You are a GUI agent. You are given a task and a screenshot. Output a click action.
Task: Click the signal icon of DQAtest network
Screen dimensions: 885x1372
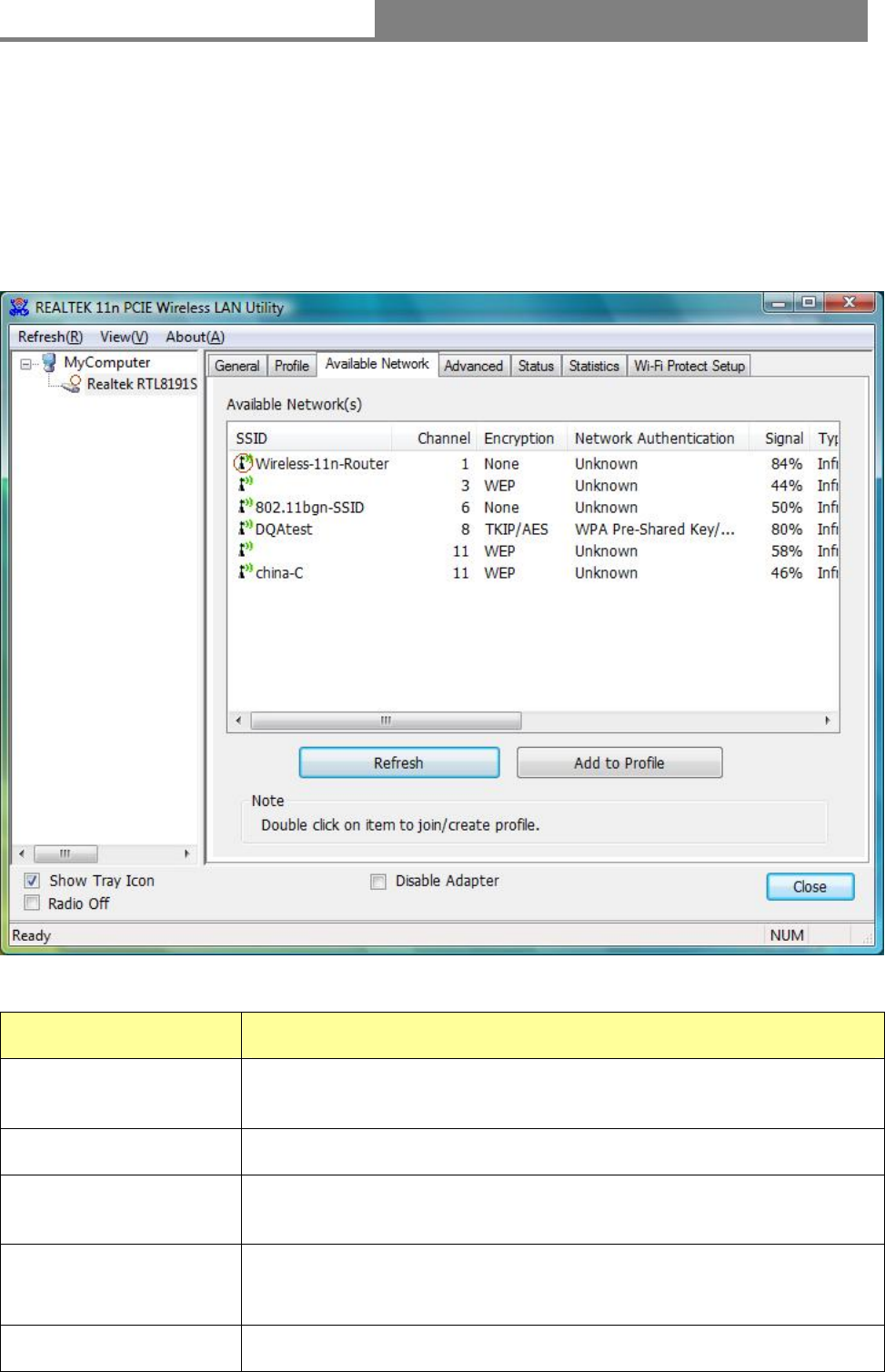click(x=245, y=528)
